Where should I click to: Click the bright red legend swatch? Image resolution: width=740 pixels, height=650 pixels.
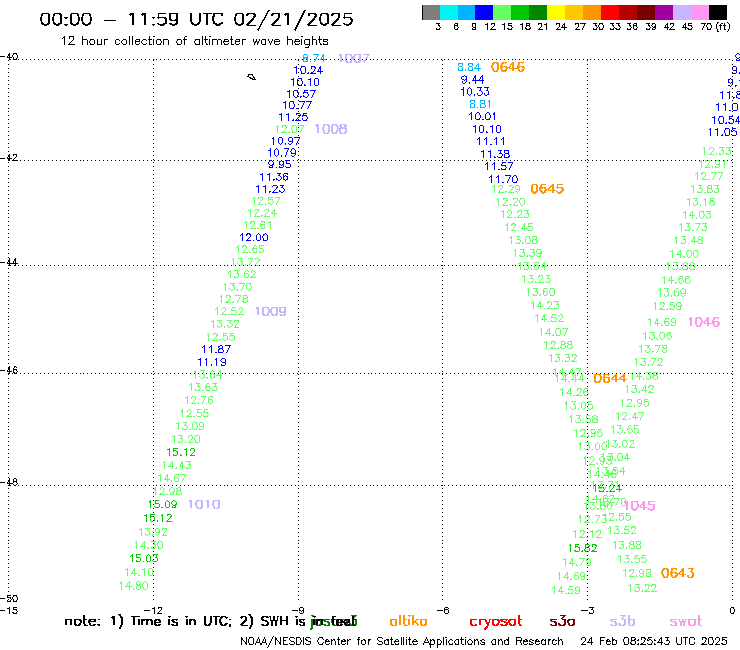click(610, 12)
